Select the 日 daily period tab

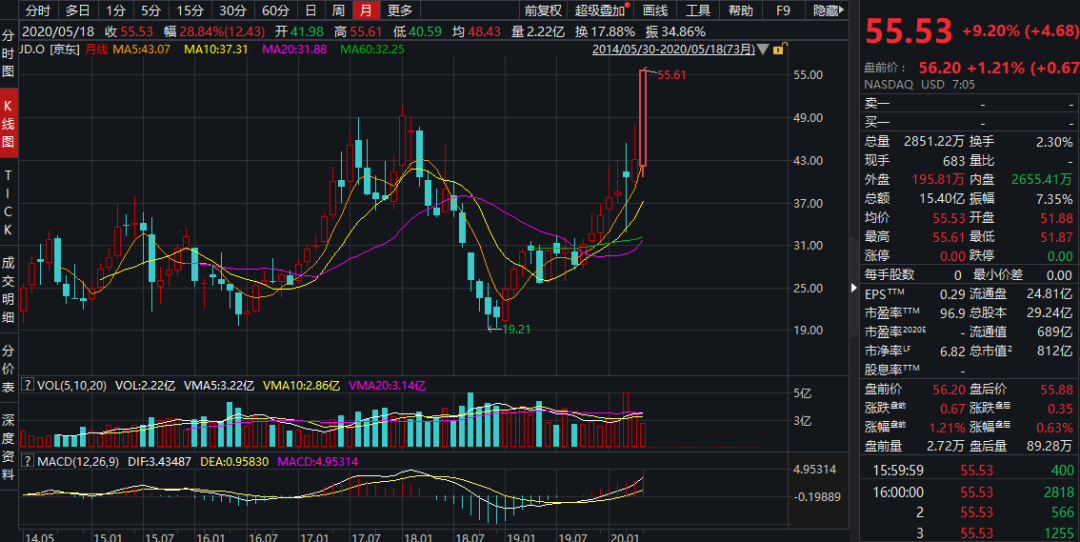tap(312, 11)
